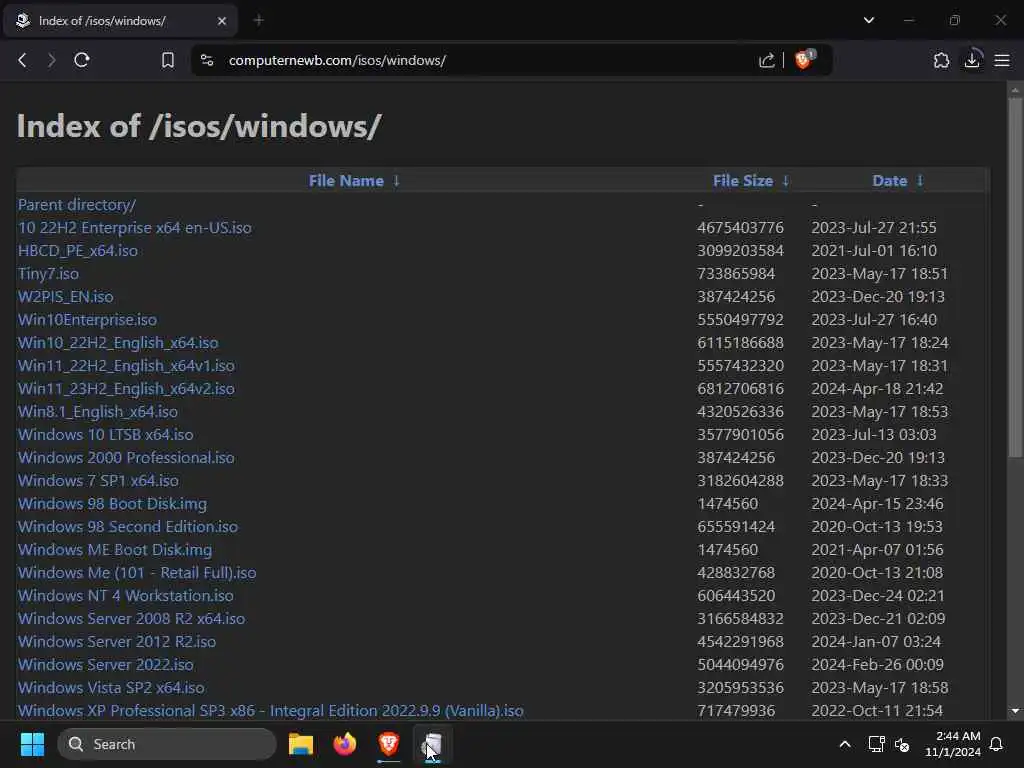Download Windows Me (101 - Retail Full).iso
This screenshot has width=1024, height=768.
coord(137,573)
